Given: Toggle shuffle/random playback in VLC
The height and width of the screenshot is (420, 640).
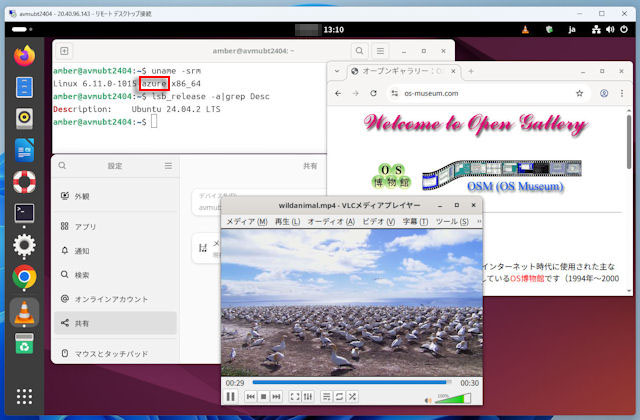Looking at the screenshot, I should click(x=352, y=397).
